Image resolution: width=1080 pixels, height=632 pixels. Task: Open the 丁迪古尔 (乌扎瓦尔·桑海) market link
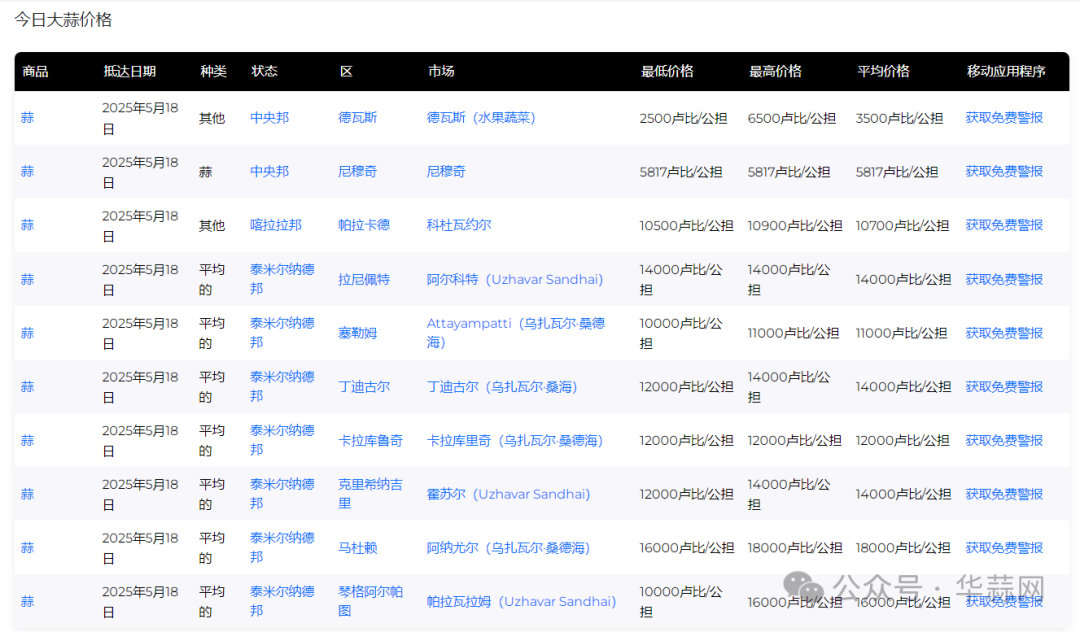[x=501, y=387]
